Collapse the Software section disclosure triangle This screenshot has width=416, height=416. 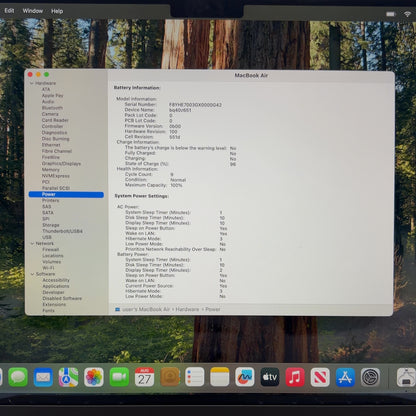[x=32, y=274]
